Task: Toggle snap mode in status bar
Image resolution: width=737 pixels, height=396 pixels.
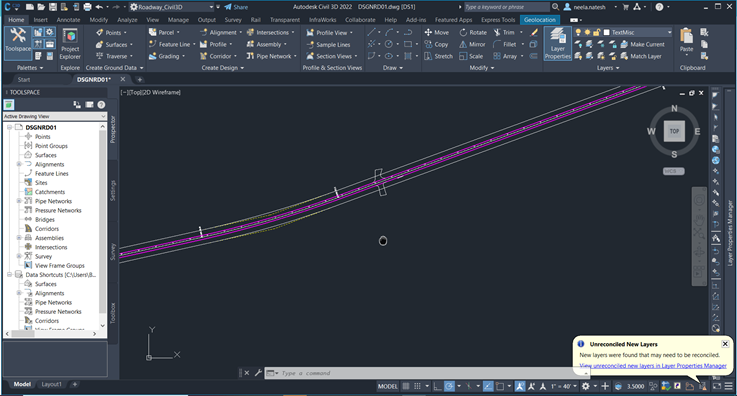Action: pos(417,386)
